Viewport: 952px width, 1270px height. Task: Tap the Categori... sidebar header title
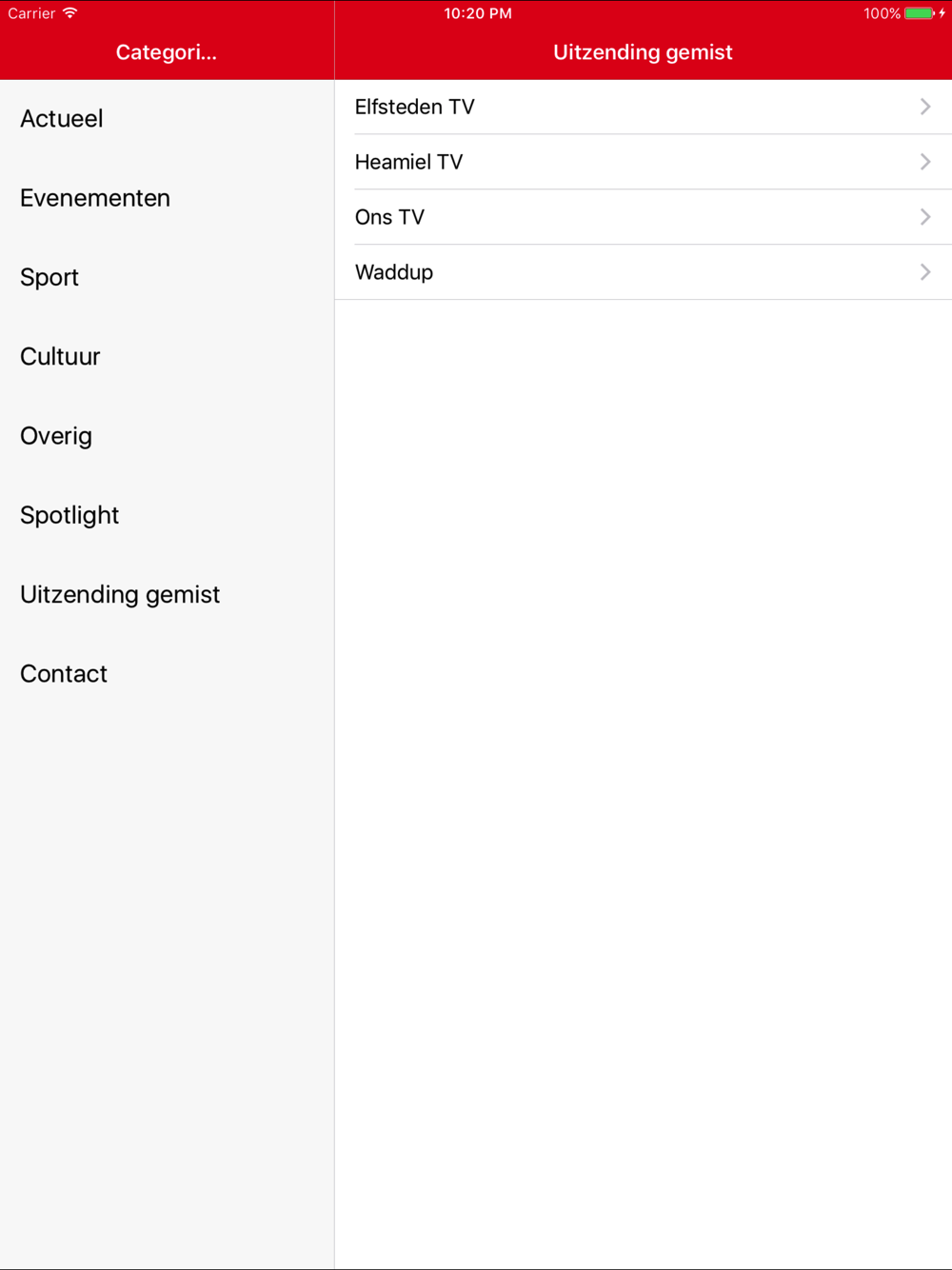click(x=167, y=52)
